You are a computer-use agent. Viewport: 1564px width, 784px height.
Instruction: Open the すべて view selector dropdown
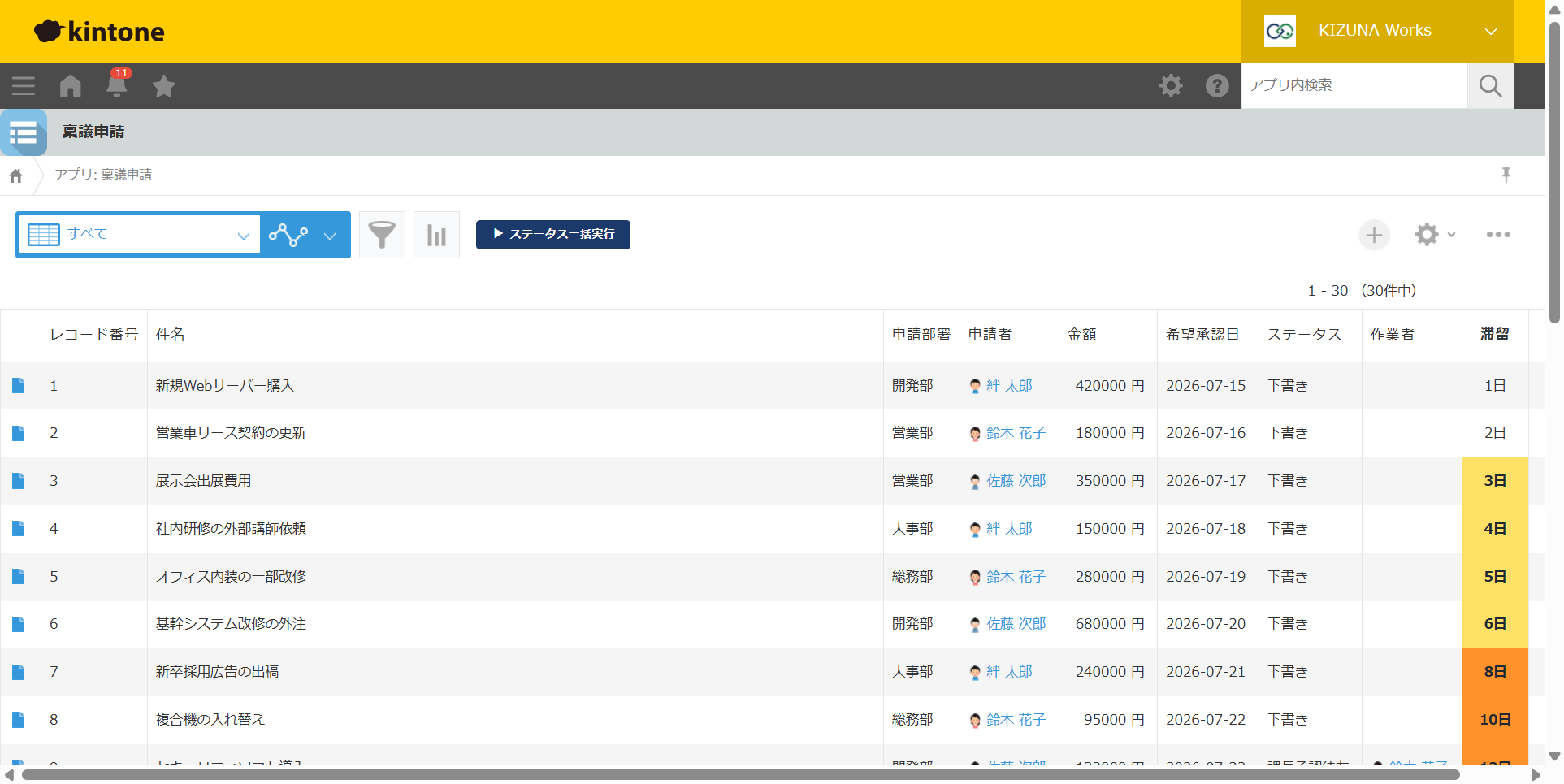point(140,235)
